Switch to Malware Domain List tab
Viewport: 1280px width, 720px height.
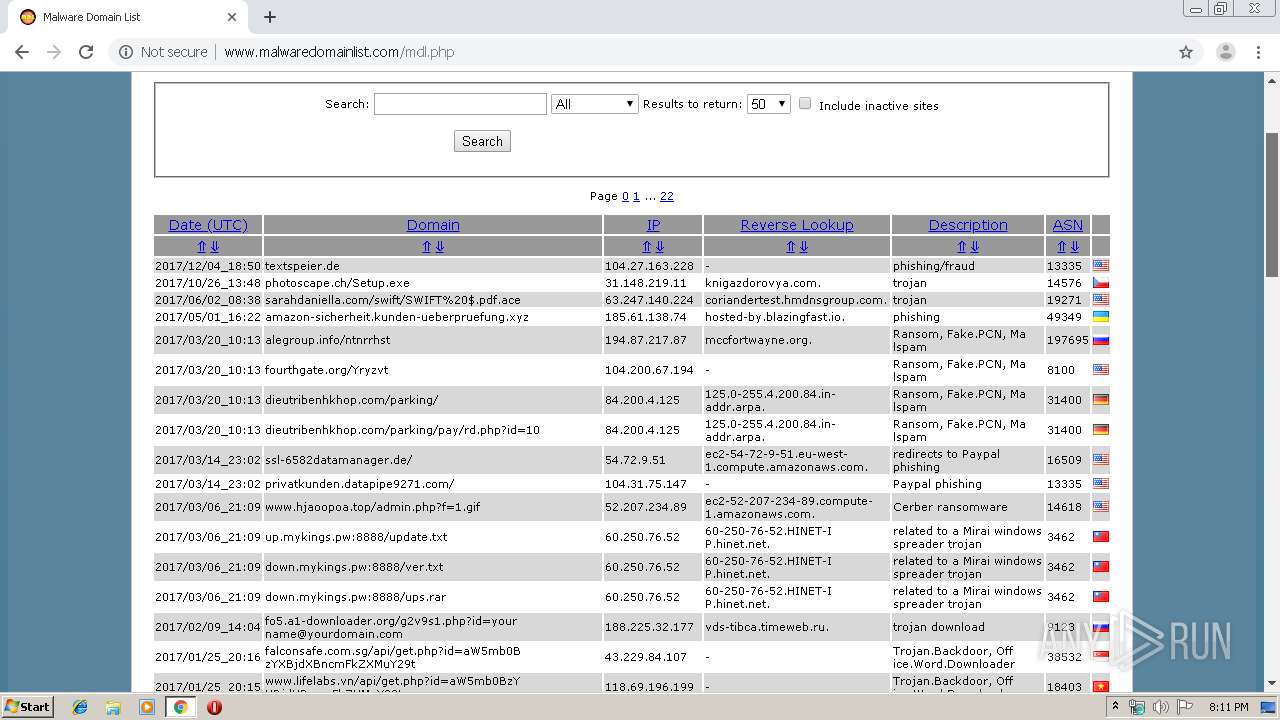tap(127, 17)
